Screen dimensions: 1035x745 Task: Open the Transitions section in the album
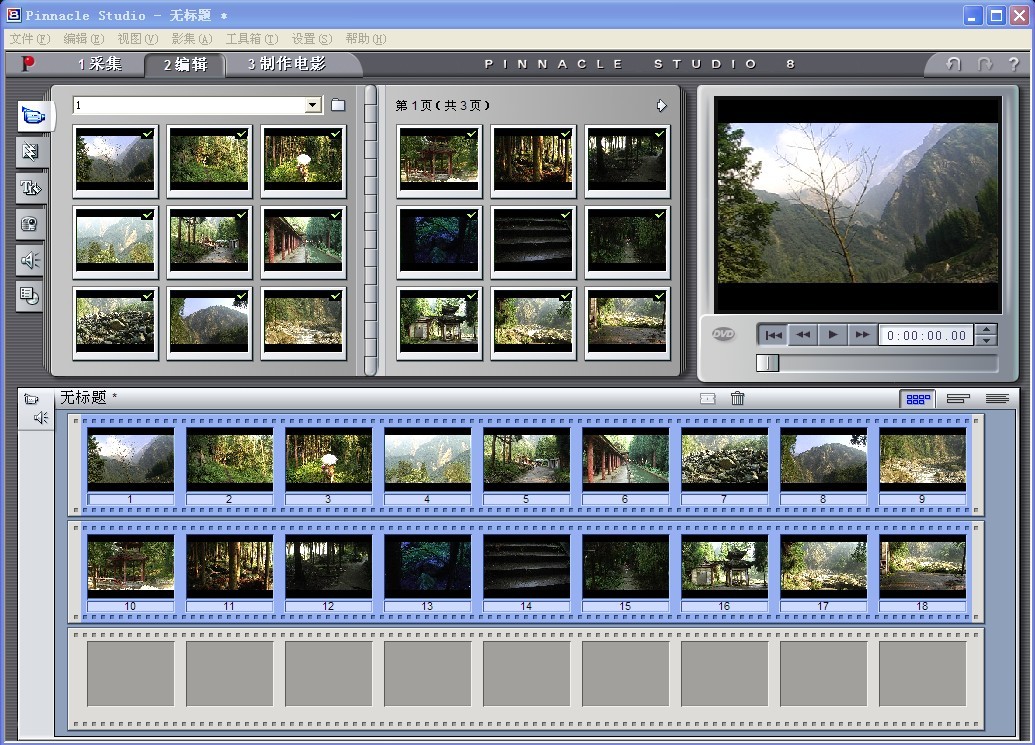tap(30, 151)
